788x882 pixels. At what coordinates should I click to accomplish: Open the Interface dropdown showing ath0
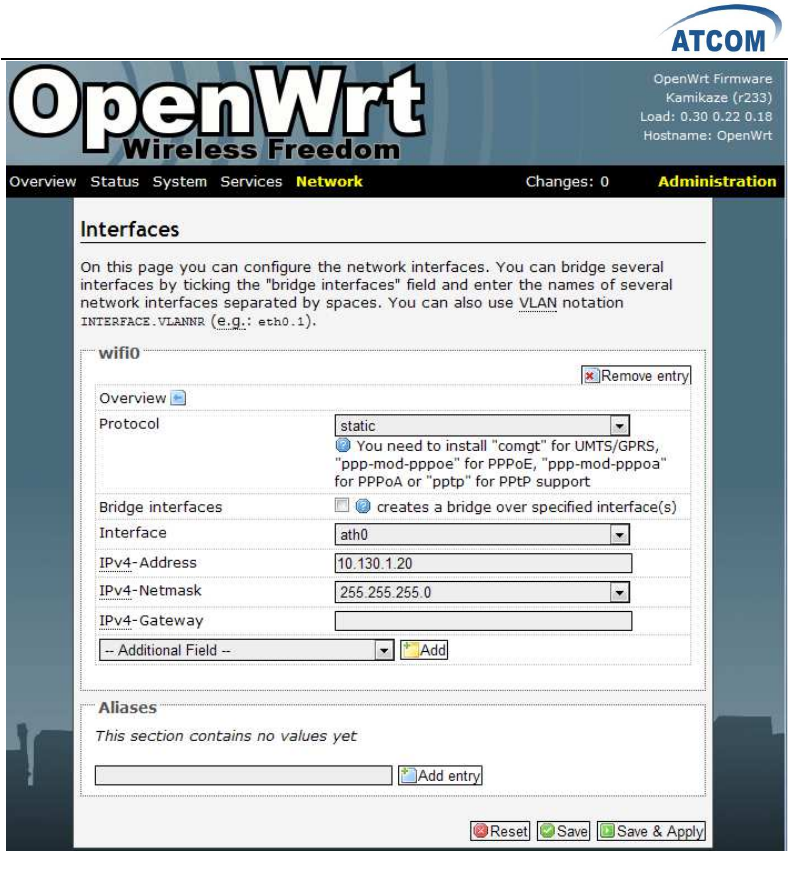click(482, 534)
